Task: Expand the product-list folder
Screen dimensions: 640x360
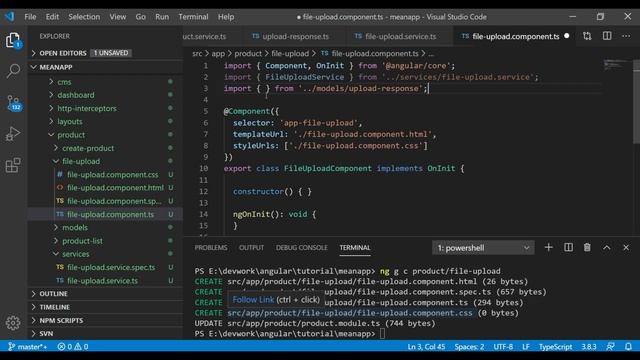Action: 82,241
